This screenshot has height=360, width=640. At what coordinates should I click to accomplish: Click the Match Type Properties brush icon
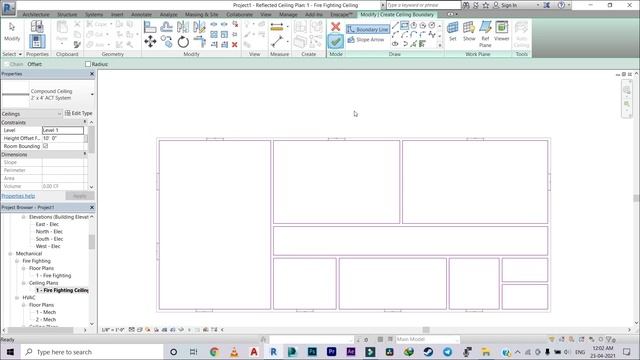tap(77, 44)
